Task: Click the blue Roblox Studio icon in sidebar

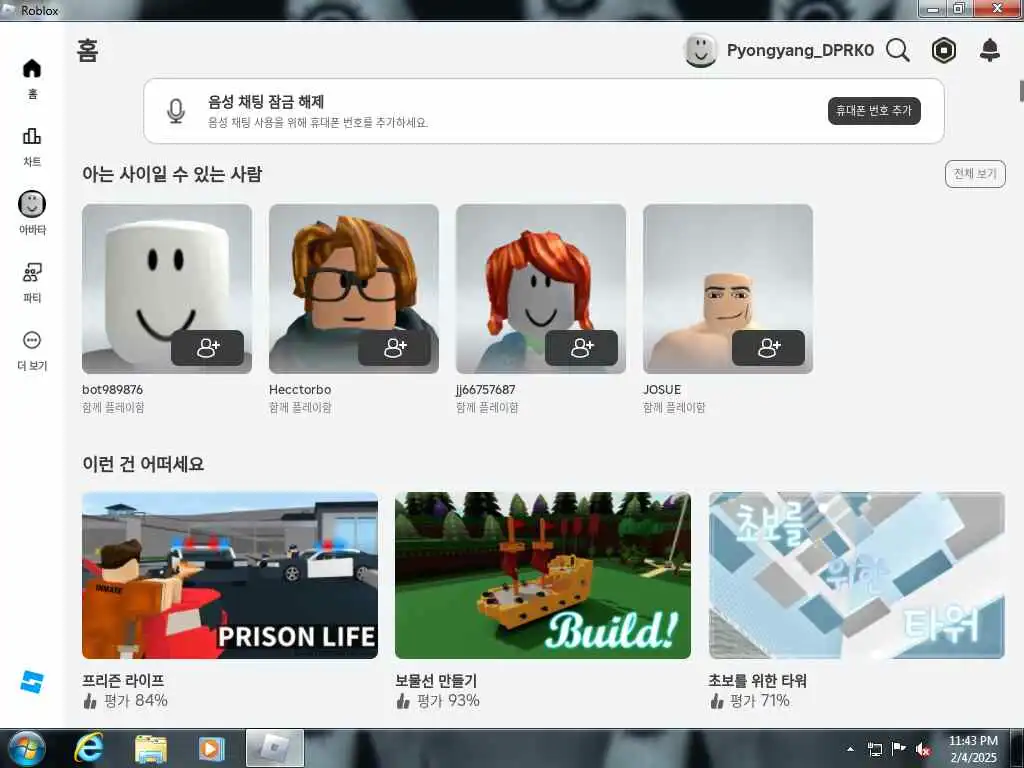Action: pos(32,682)
